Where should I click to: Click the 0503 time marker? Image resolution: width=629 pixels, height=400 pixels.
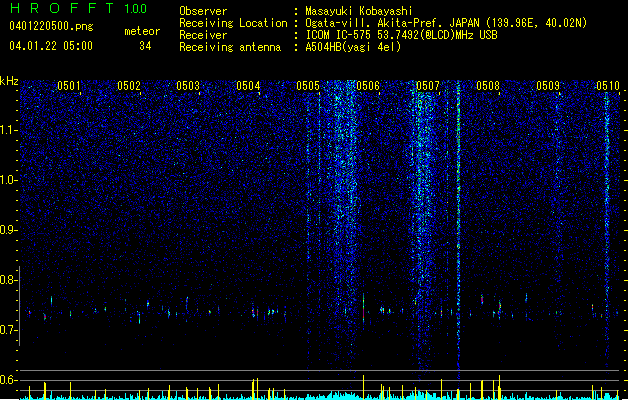(x=188, y=86)
